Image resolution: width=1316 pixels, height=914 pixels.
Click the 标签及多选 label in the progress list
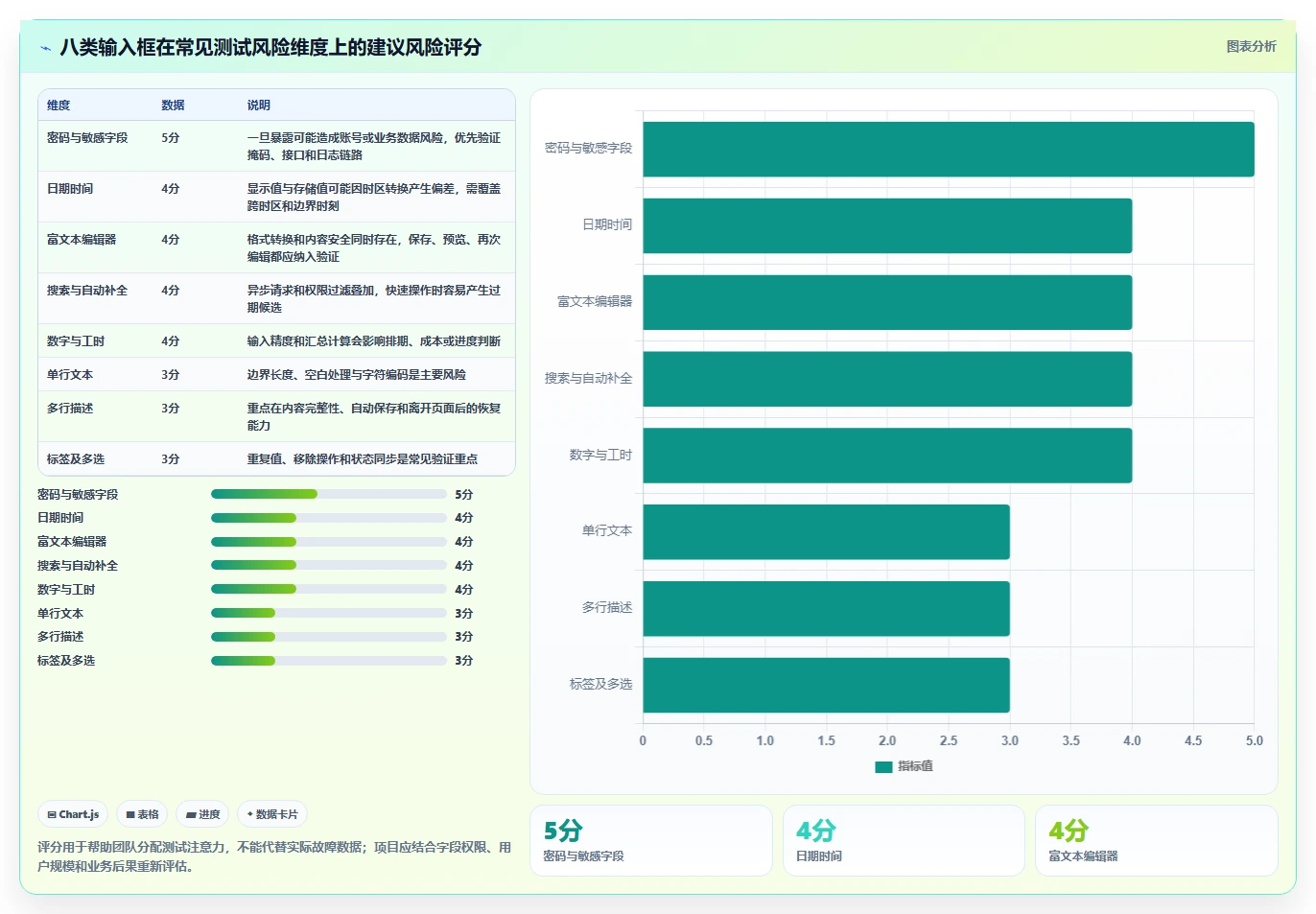pos(66,661)
